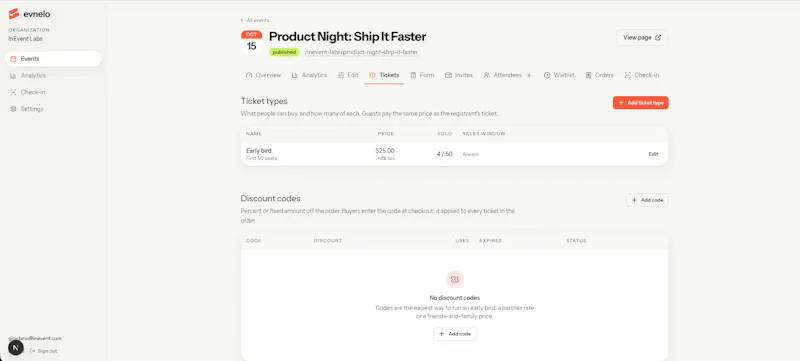Click the Invites envelope icon
The width and height of the screenshot is (800, 361).
(448, 75)
